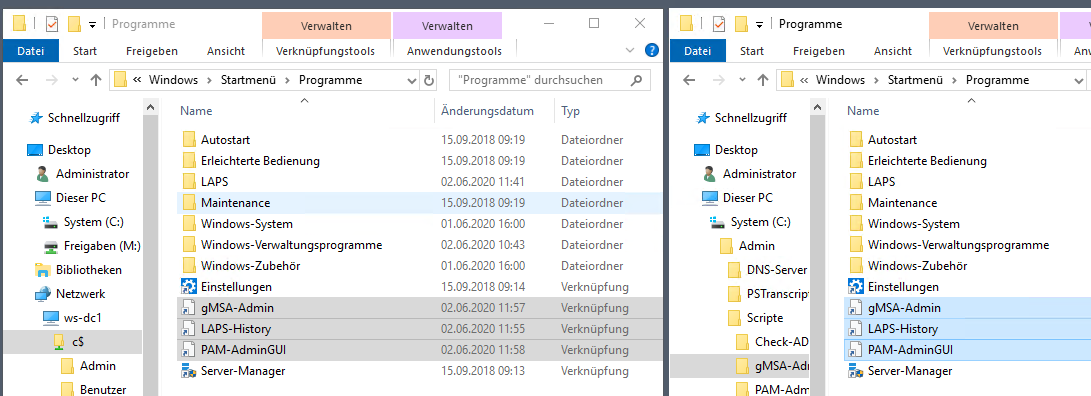Image resolution: width=1091 pixels, height=396 pixels.
Task: Navigate back in right window
Action: [x=690, y=80]
